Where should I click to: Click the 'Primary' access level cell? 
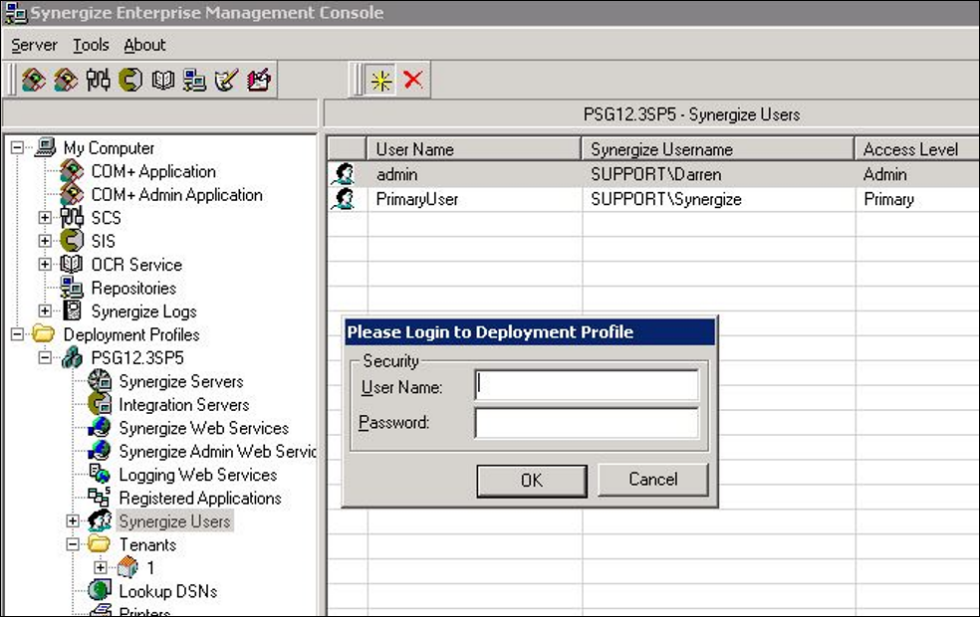point(888,199)
